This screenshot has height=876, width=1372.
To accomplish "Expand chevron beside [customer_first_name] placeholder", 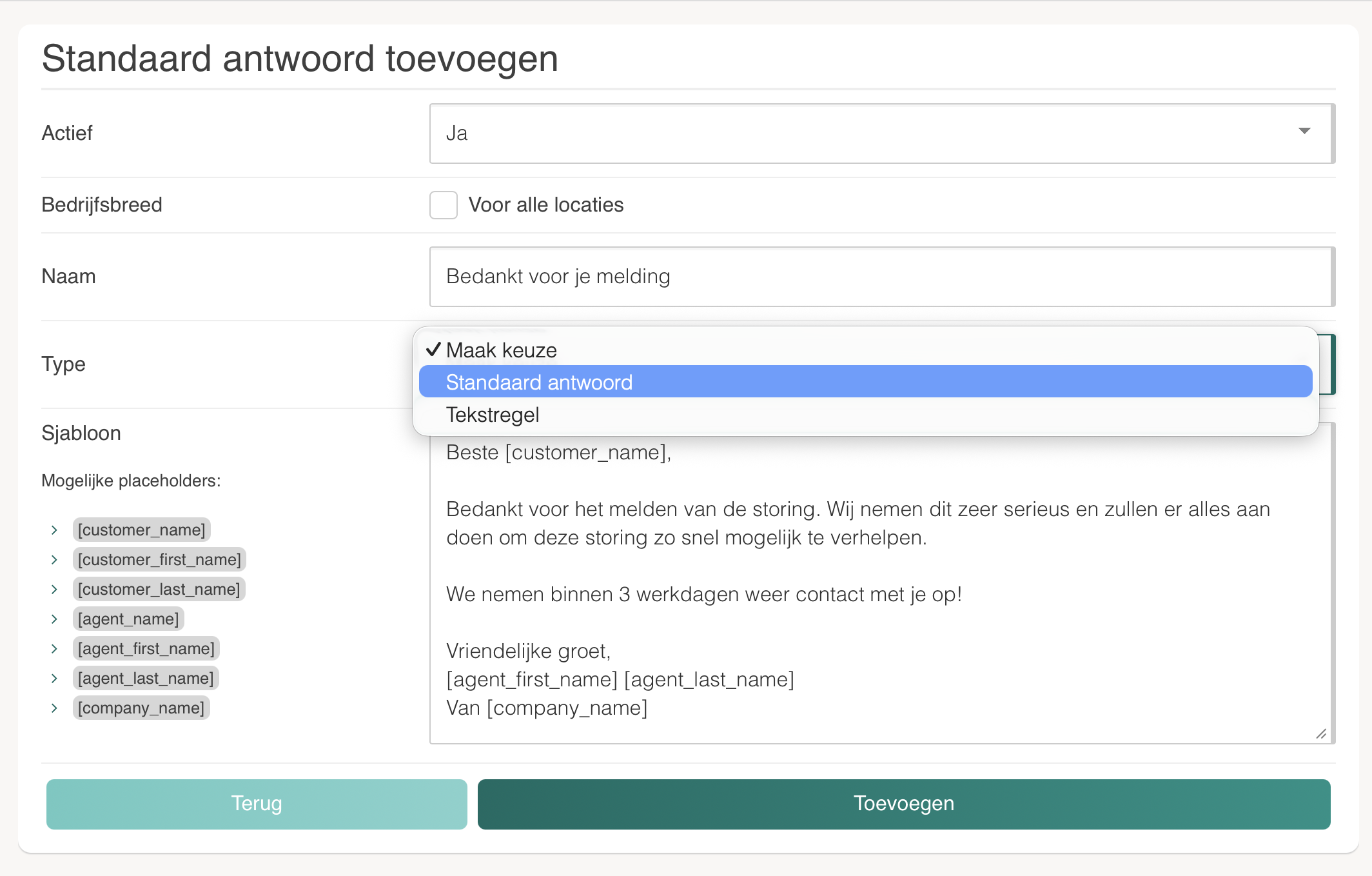I will [55, 560].
